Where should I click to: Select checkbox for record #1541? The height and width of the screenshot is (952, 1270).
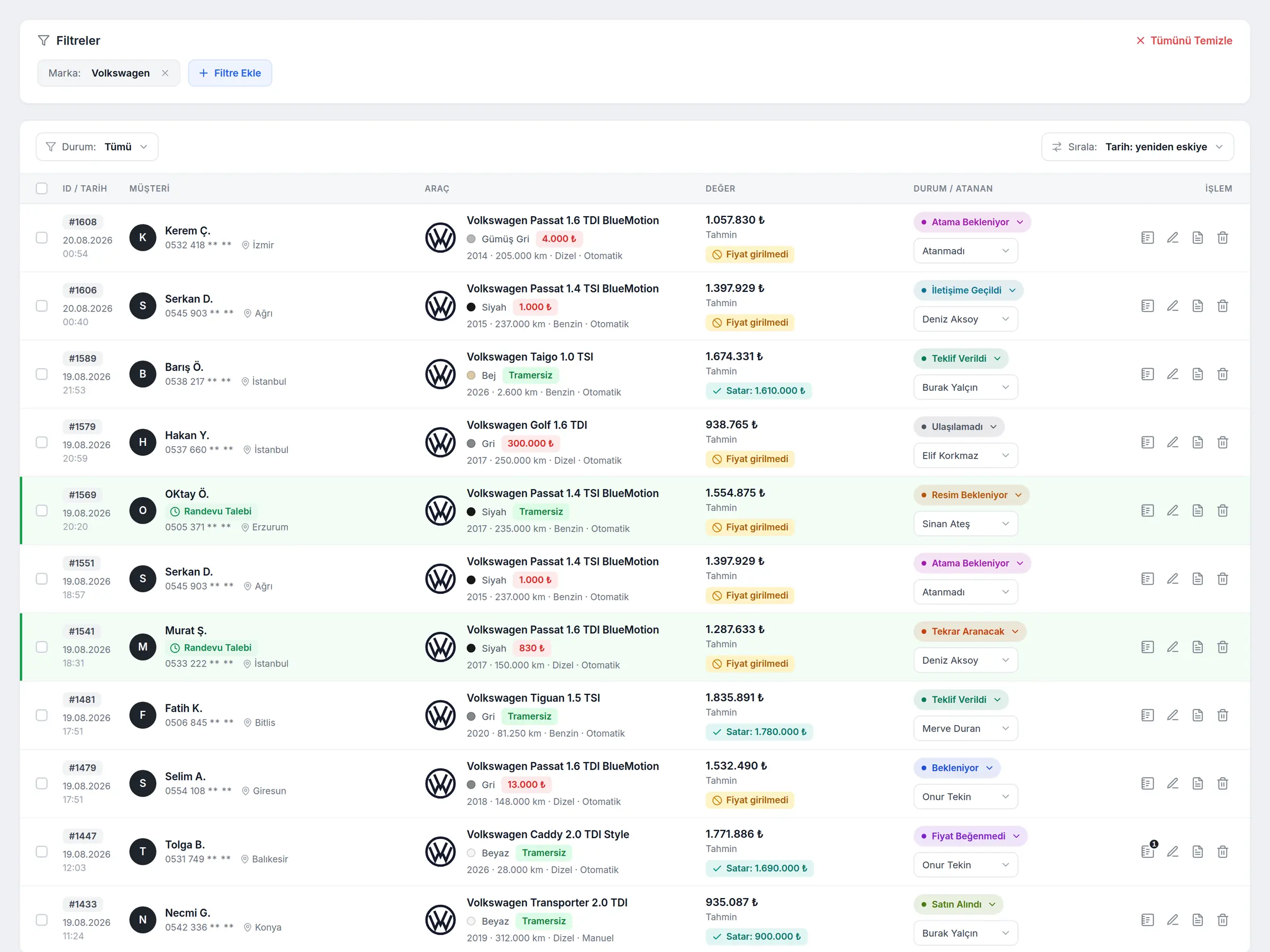42,647
